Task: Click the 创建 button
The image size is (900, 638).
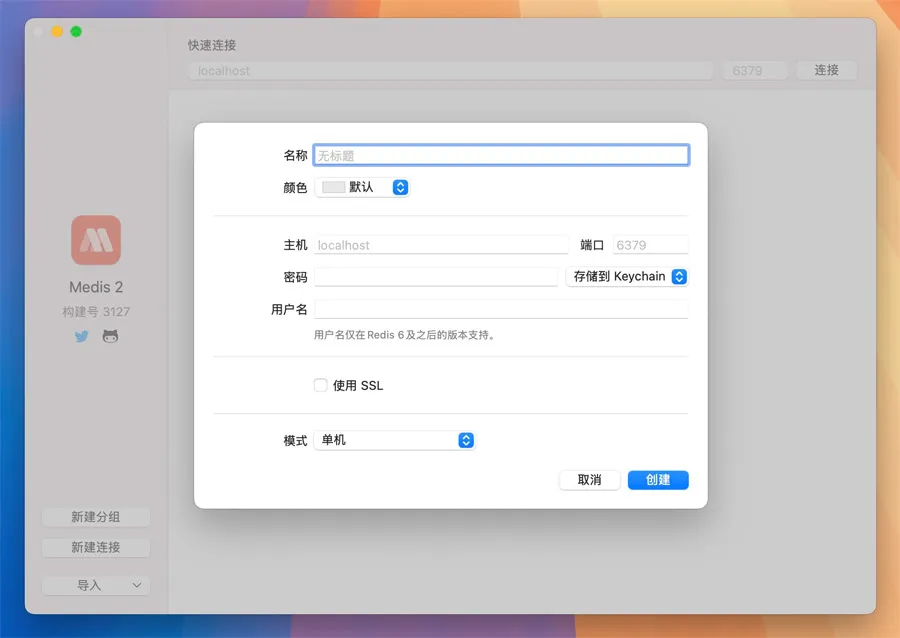Action: click(658, 480)
